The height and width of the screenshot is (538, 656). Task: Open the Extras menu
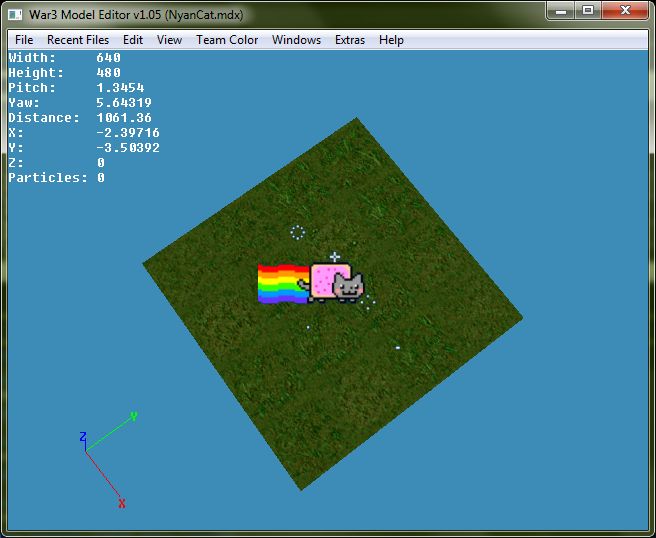click(x=350, y=40)
